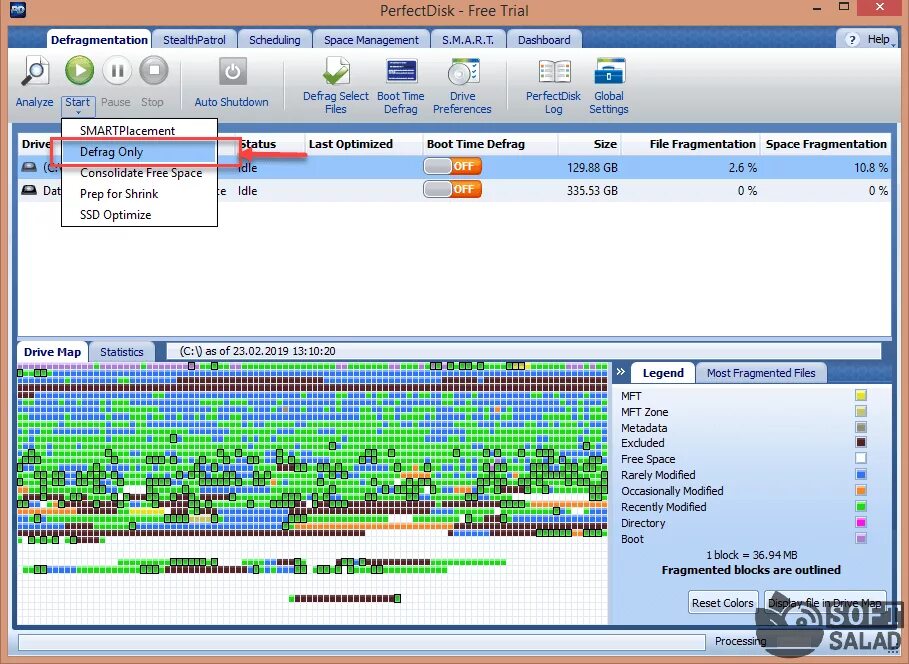
Task: Click the PerfectDisk app icon in title bar
Action: click(18, 10)
